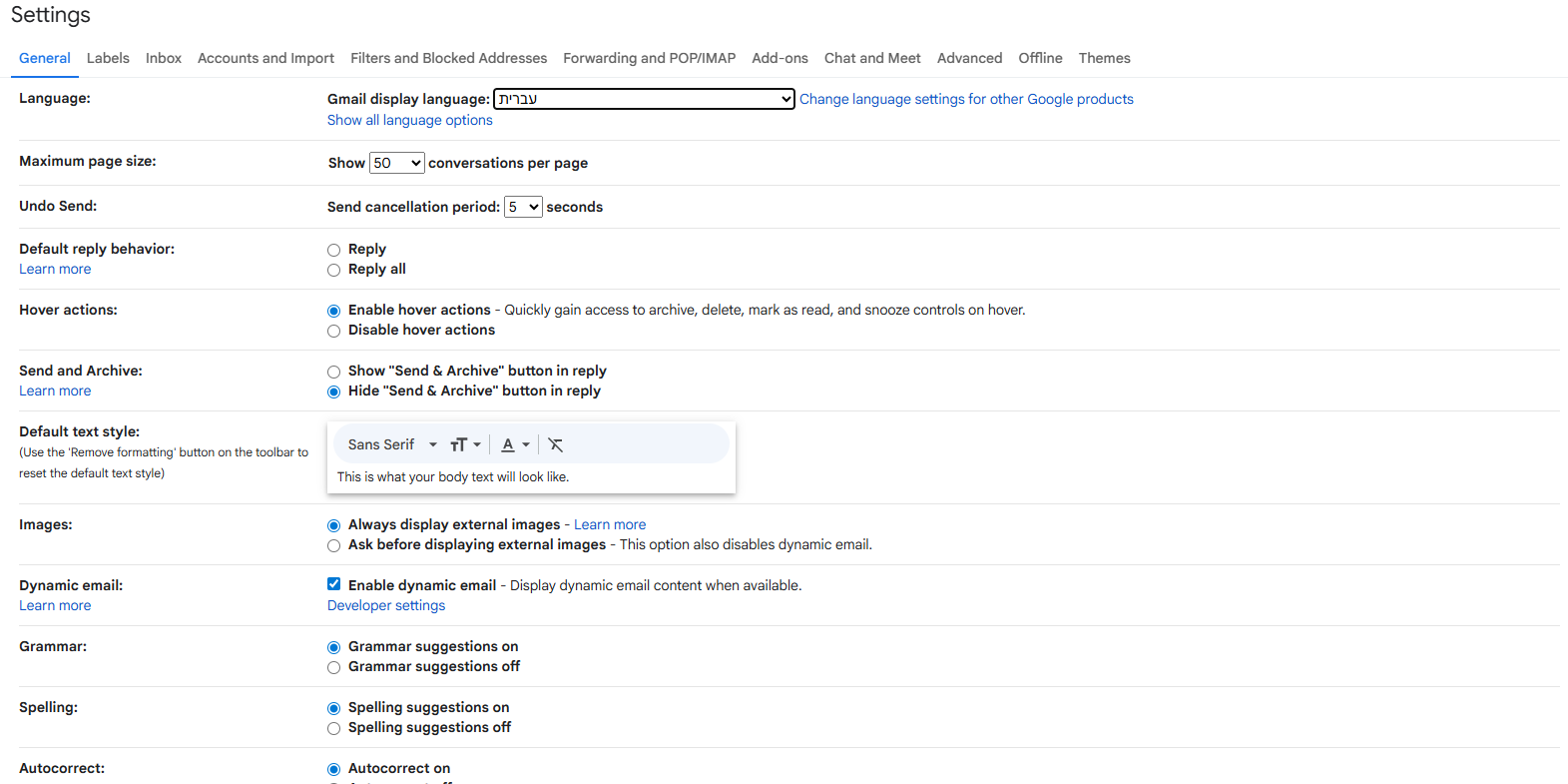Switch to the Labels tab
1568x784 pixels.
pyautogui.click(x=108, y=58)
